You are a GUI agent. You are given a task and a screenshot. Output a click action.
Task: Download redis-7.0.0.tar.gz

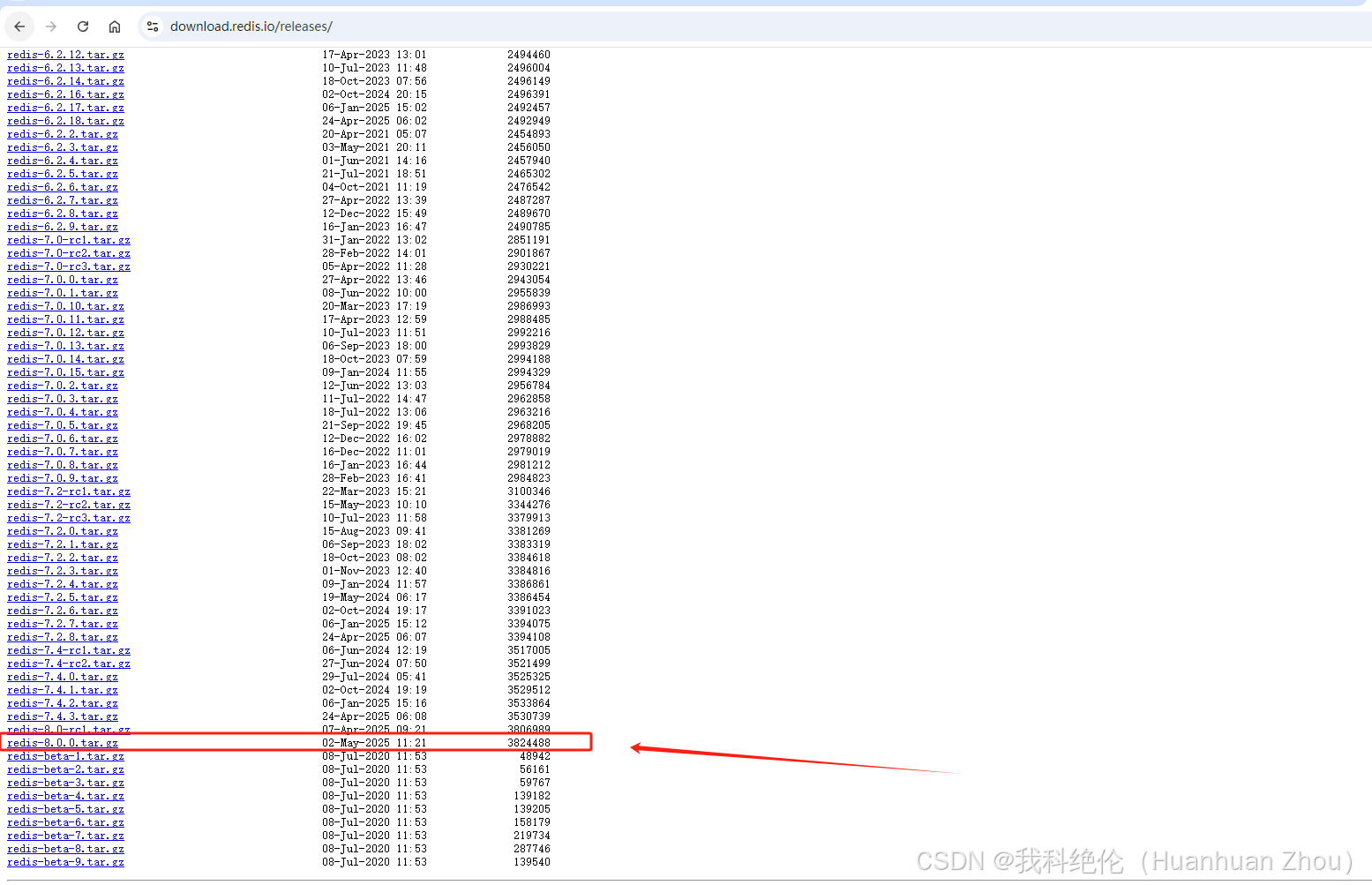[x=63, y=280]
